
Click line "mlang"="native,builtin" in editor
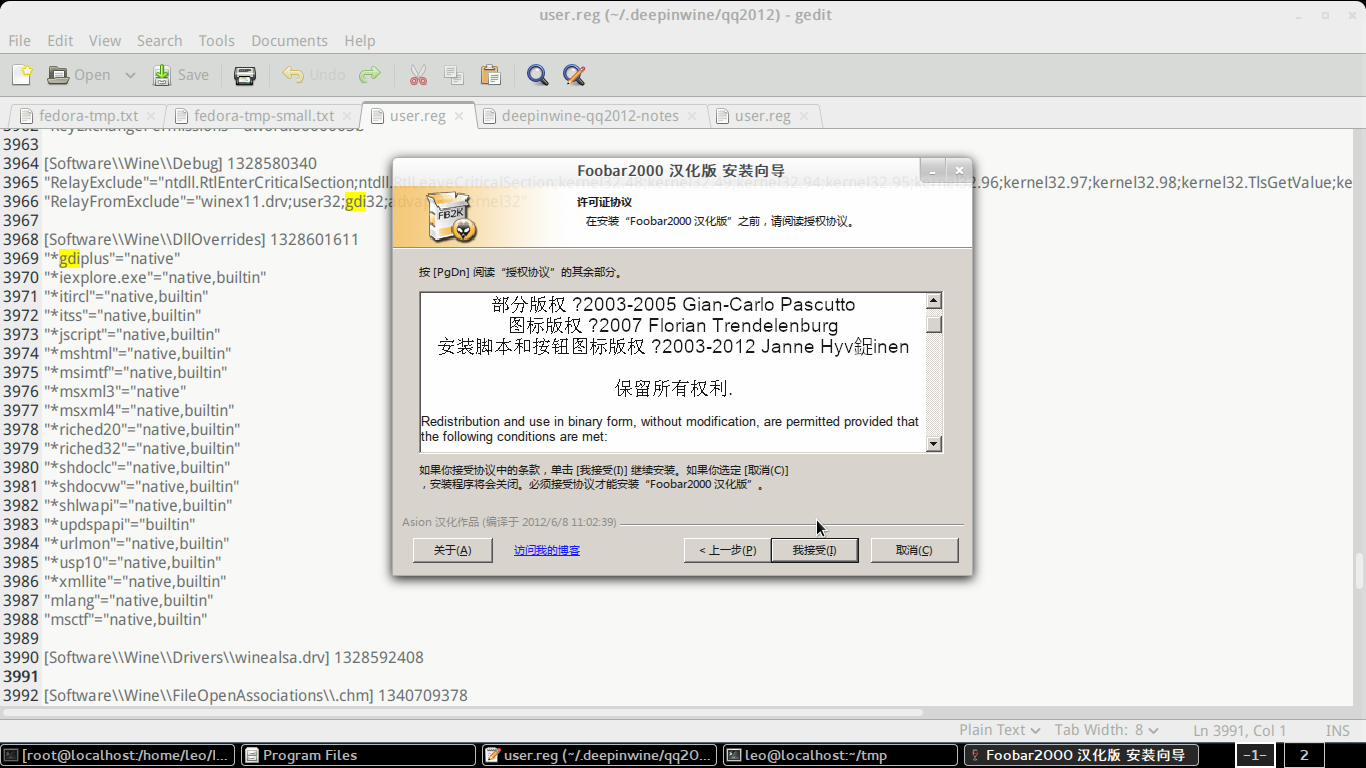tap(128, 600)
